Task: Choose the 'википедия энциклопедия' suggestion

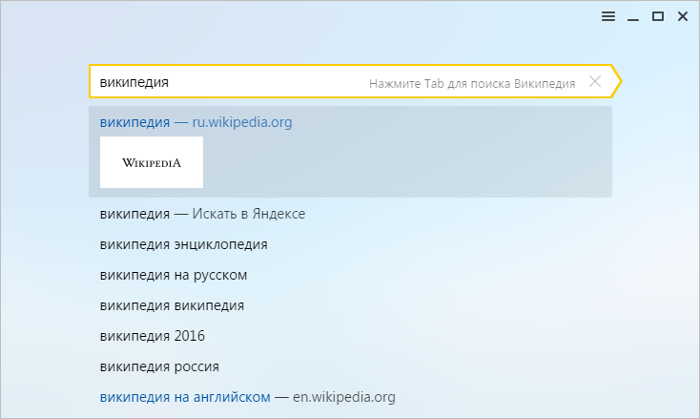Action: point(183,245)
